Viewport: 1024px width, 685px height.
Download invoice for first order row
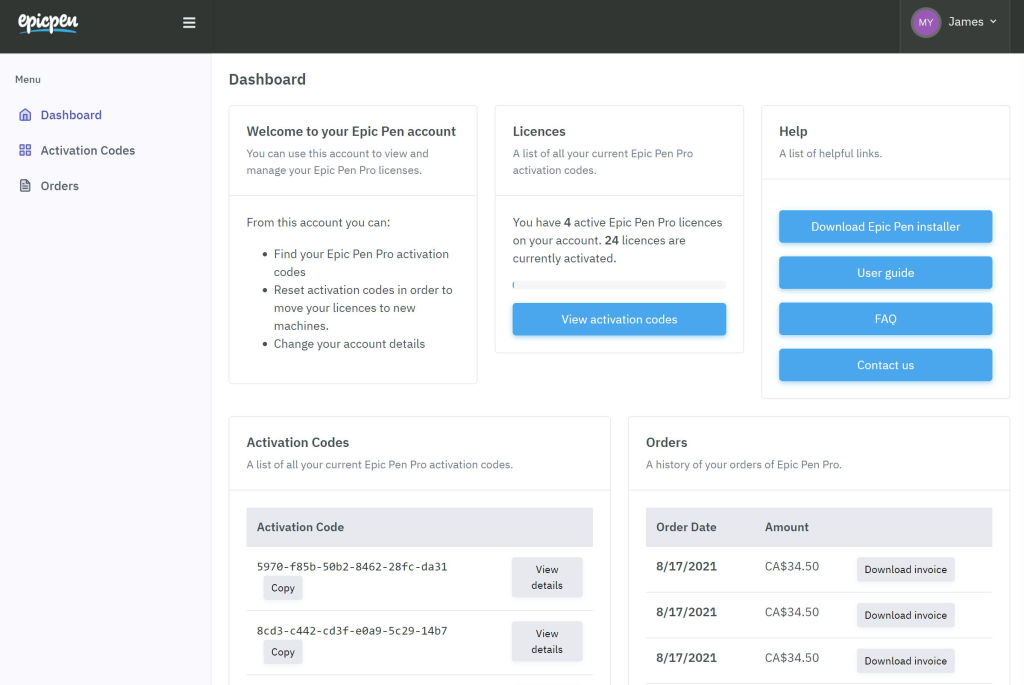coord(905,569)
